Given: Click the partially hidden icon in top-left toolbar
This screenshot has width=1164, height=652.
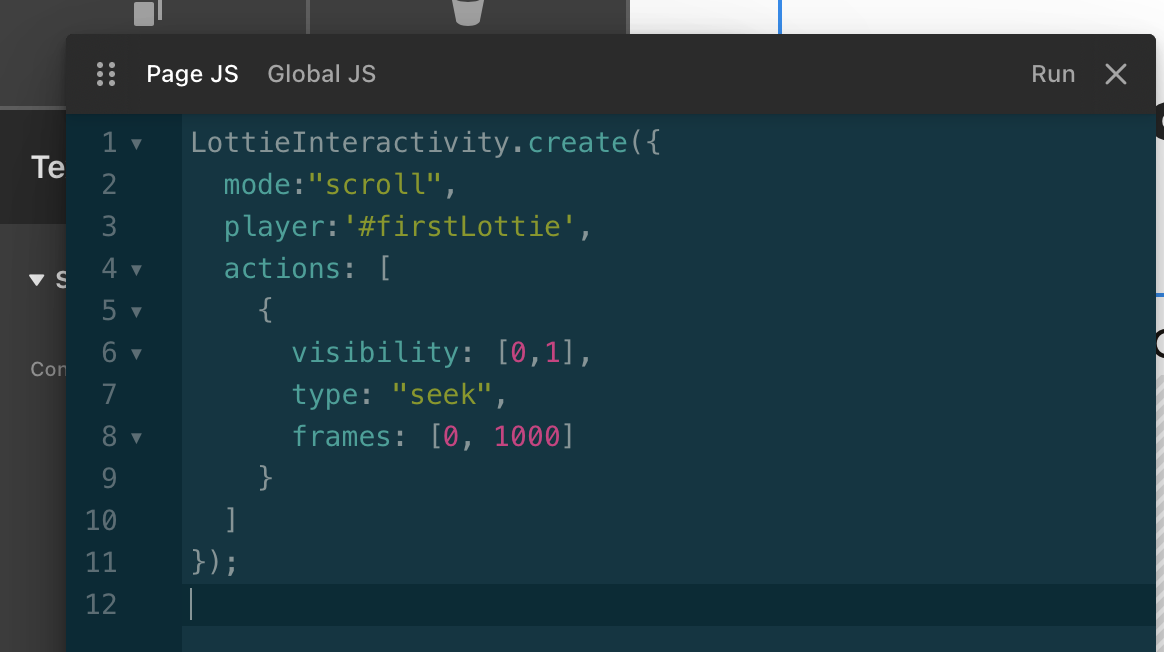Looking at the screenshot, I should pyautogui.click(x=147, y=13).
